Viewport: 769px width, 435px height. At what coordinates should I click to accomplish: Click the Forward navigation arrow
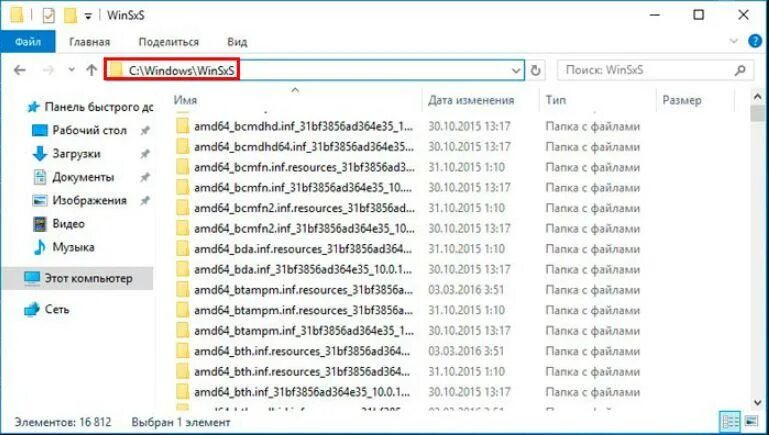(48, 70)
